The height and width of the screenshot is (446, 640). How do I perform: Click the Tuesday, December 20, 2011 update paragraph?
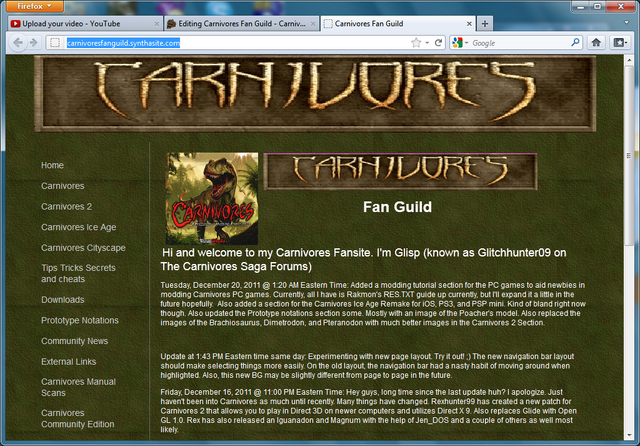click(373, 304)
